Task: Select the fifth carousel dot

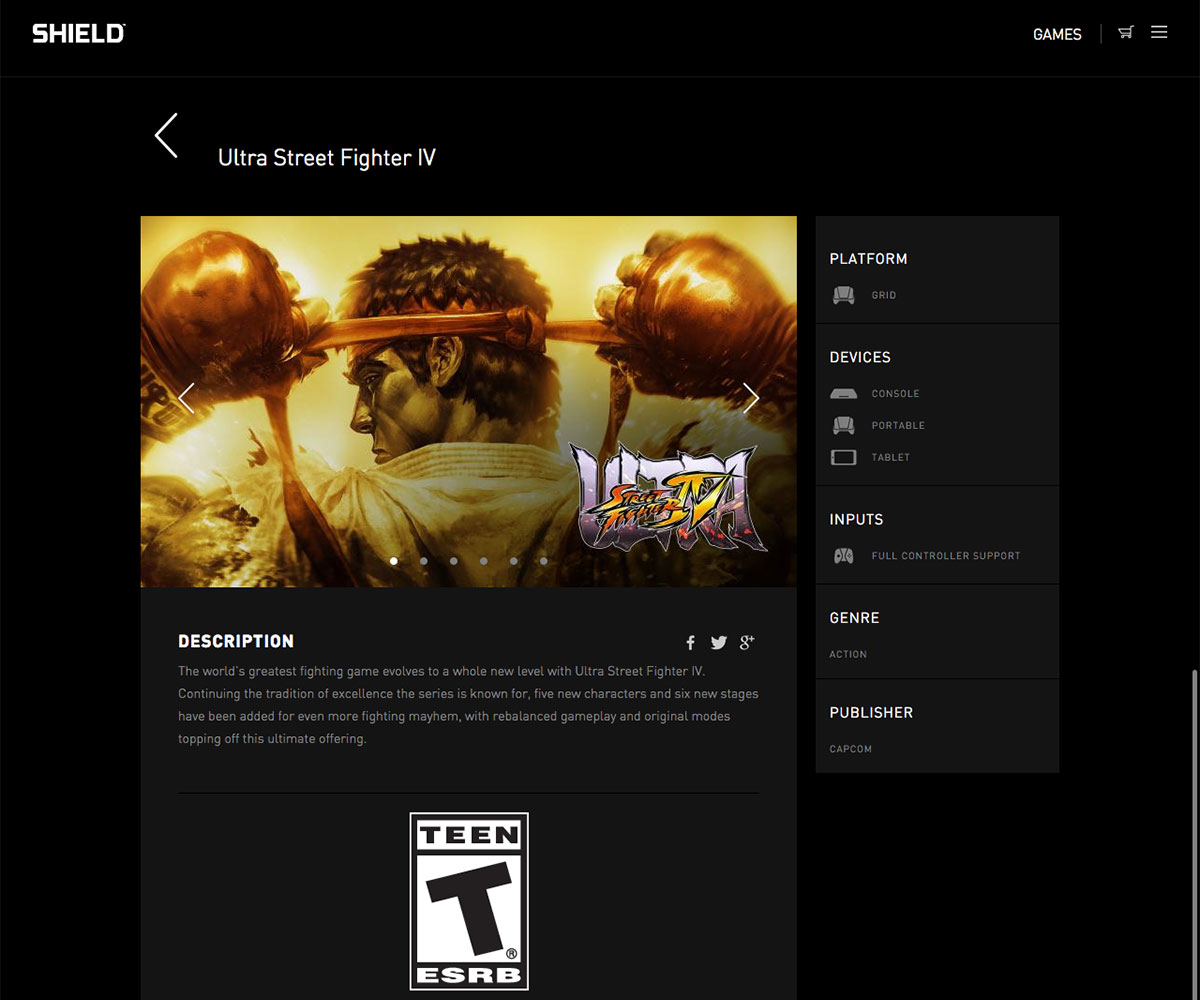Action: (x=514, y=561)
